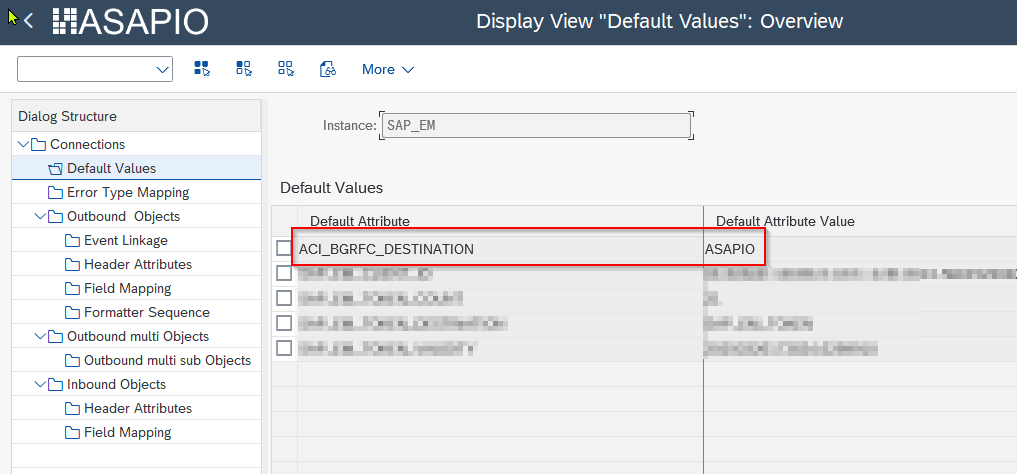Open Outbound multi sub Objects folder
The height and width of the screenshot is (474, 1017).
click(167, 360)
